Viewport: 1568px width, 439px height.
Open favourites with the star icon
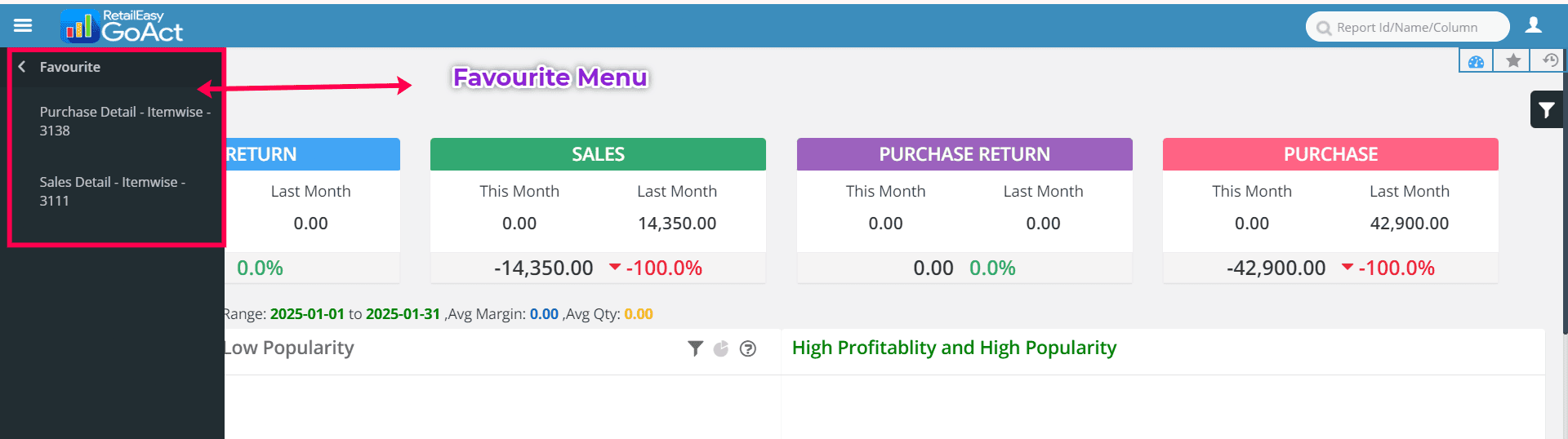point(1513,61)
